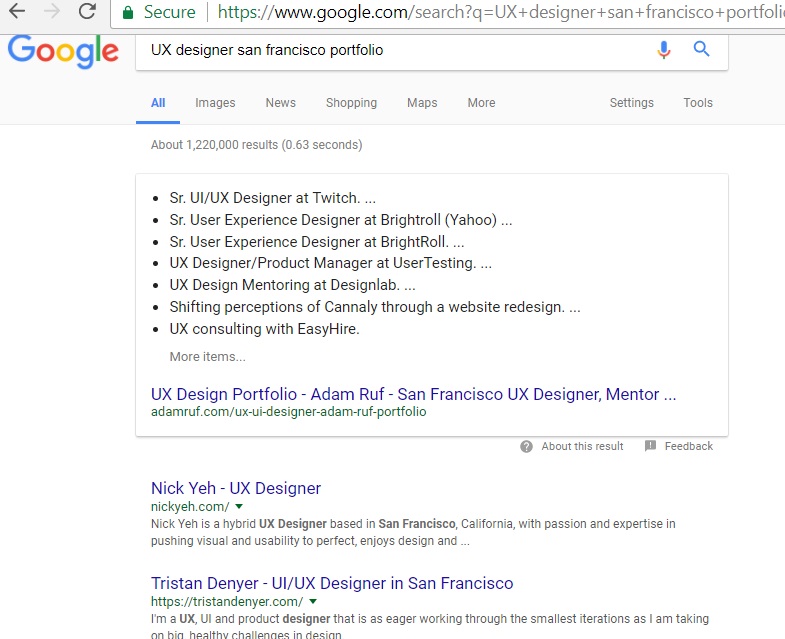Click More items... in featured snippet

click(207, 357)
